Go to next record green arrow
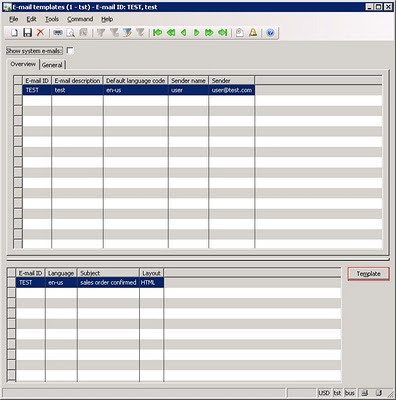Image resolution: width=396 pixels, height=400 pixels. (197, 33)
